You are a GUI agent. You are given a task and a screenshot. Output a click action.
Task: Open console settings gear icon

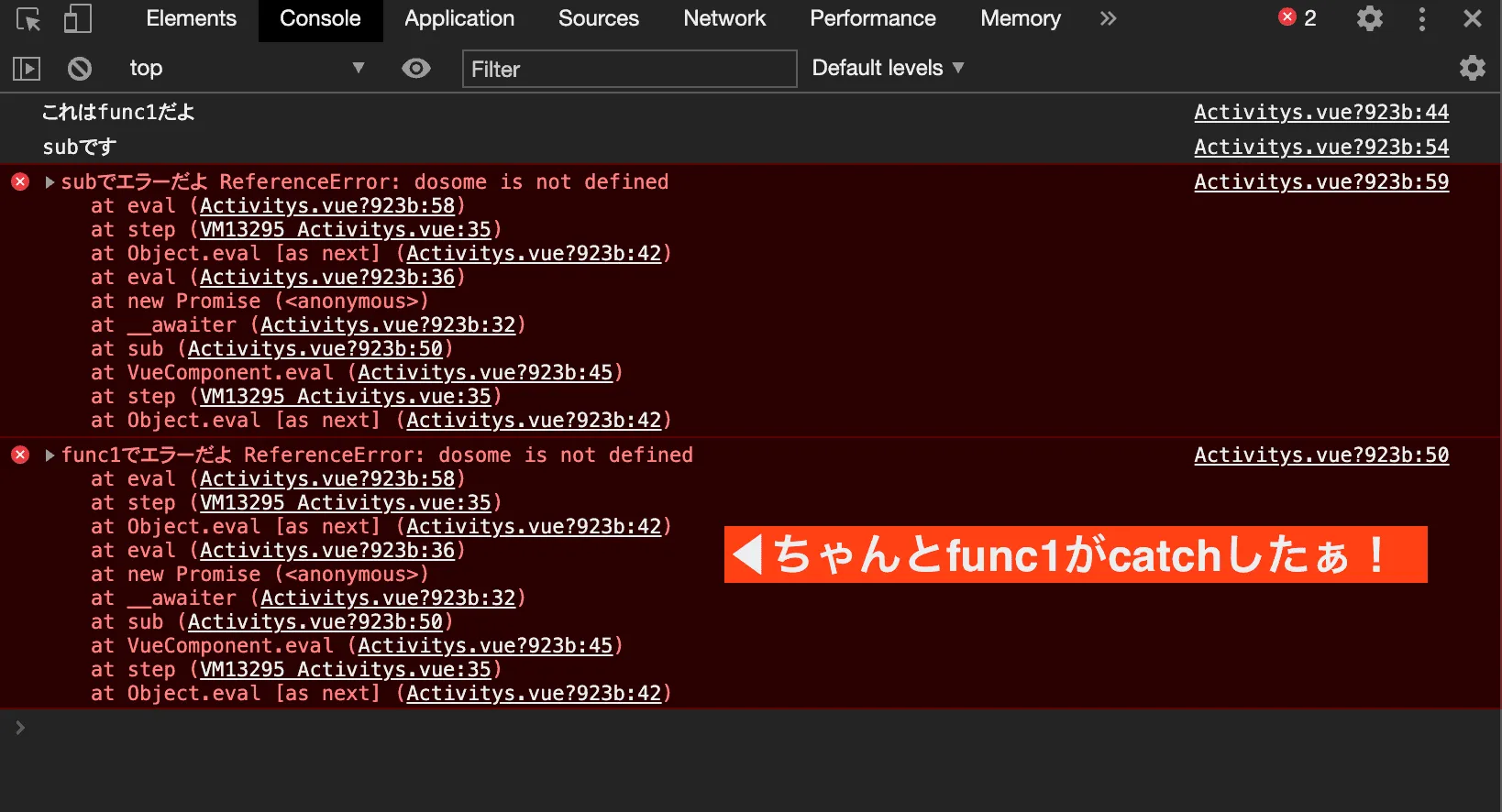(1473, 68)
